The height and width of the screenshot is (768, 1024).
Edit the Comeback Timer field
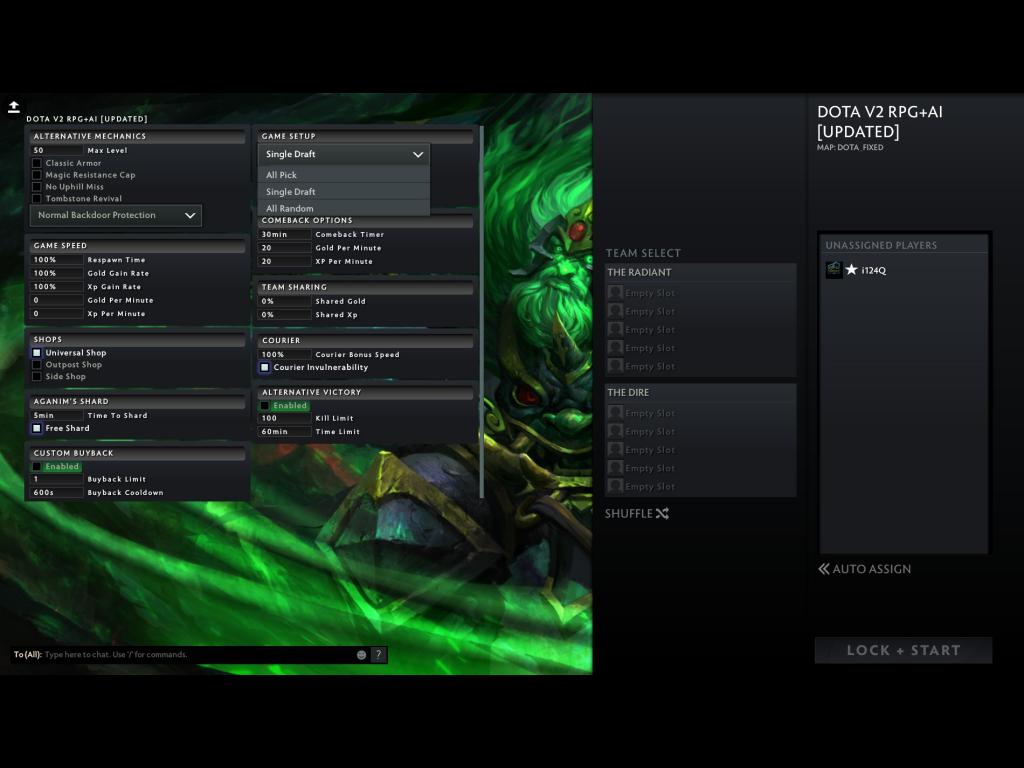point(284,234)
